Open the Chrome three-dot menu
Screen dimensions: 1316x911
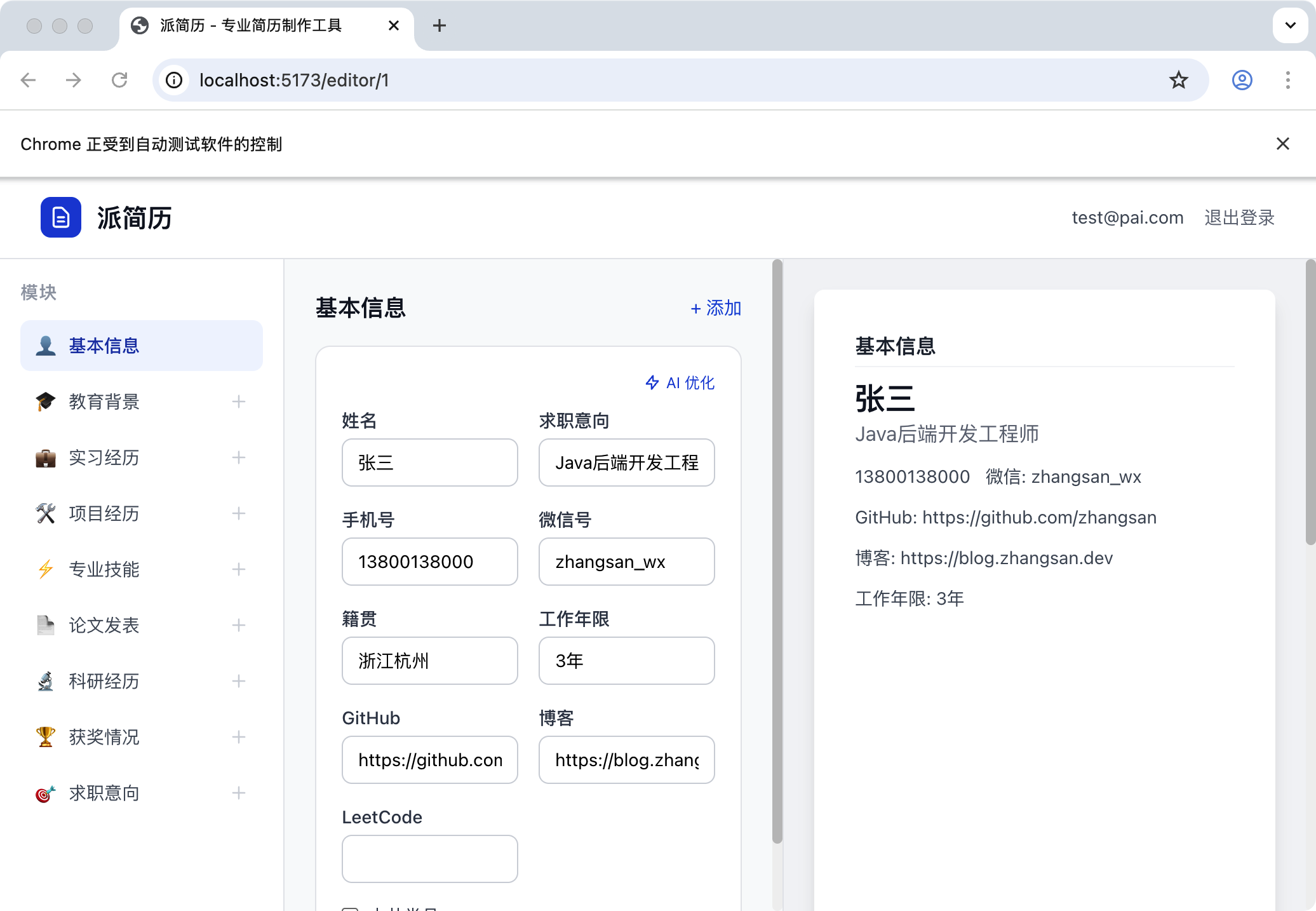point(1287,80)
